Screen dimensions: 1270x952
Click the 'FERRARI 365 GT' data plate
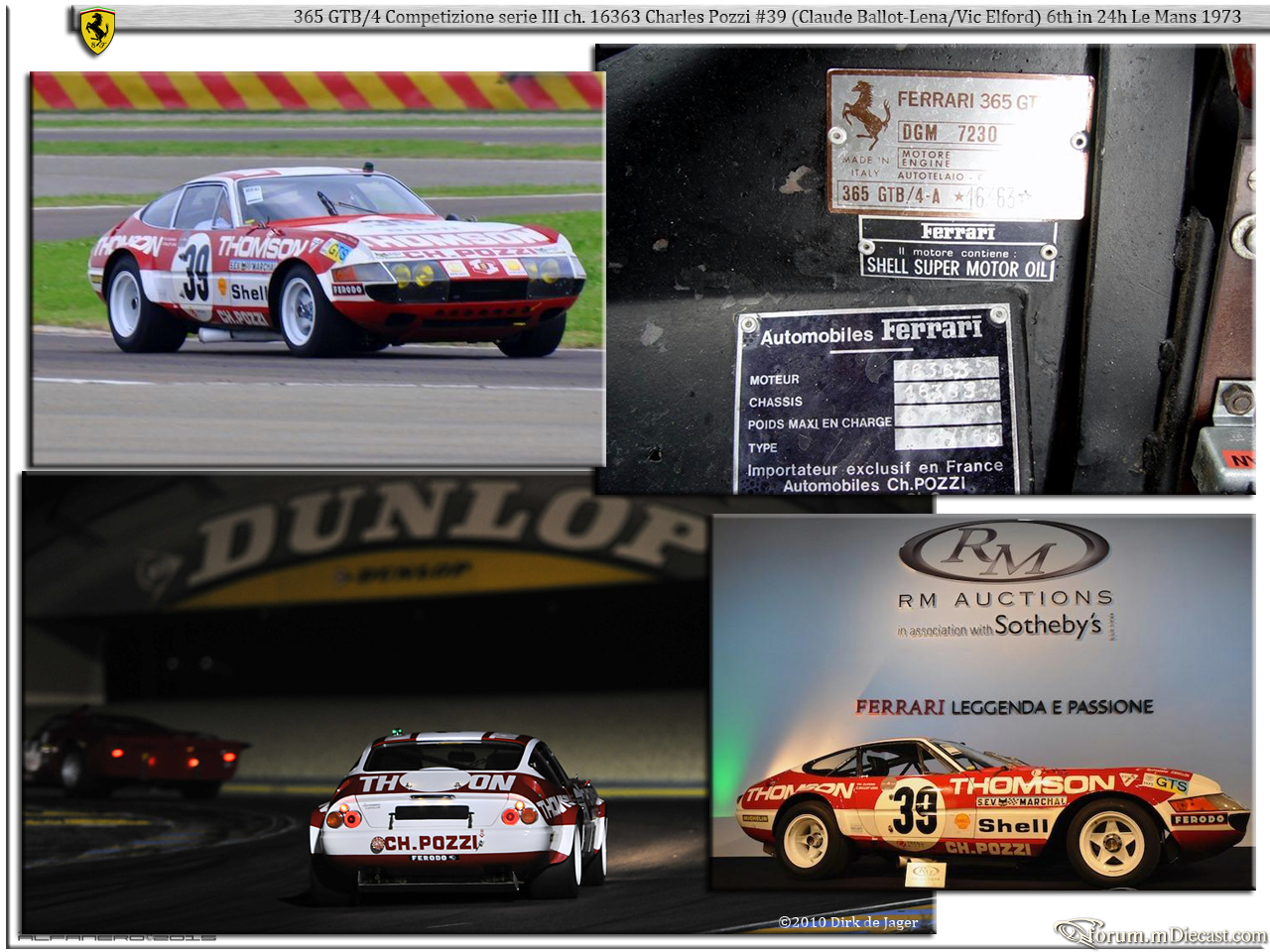pyautogui.click(x=959, y=142)
